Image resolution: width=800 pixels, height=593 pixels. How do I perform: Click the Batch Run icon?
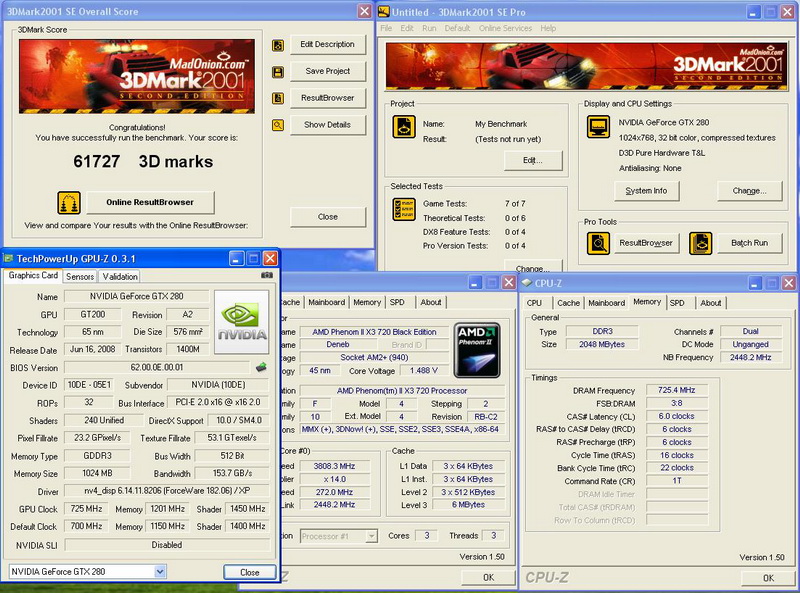(x=701, y=243)
